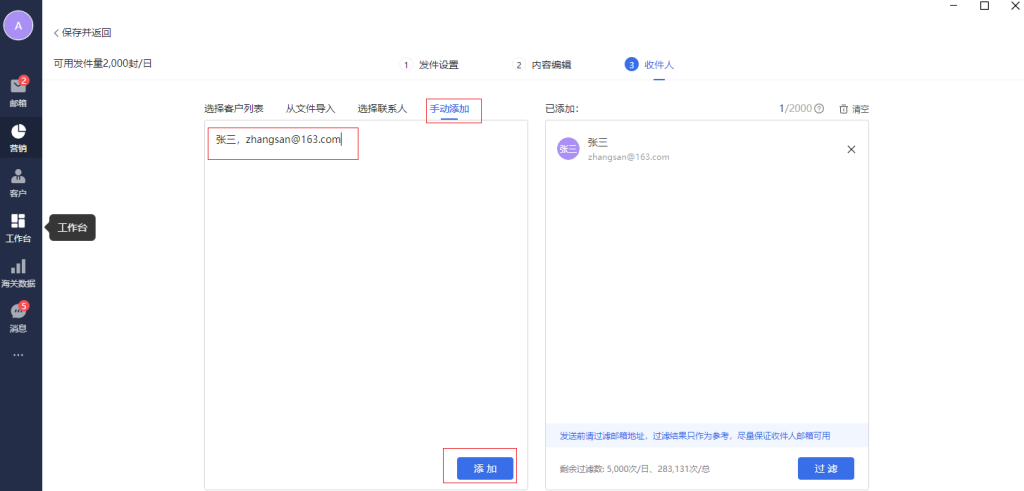Click the manual recipient text input area
The width and height of the screenshot is (1024, 491).
tap(365, 300)
